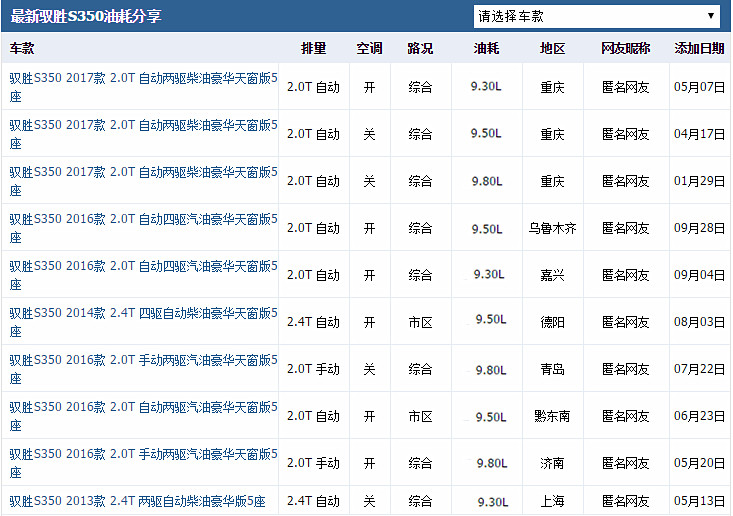Open the 2014款 2.4T 四驱自动柴油 link
The width and height of the screenshot is (733, 516).
point(144,322)
